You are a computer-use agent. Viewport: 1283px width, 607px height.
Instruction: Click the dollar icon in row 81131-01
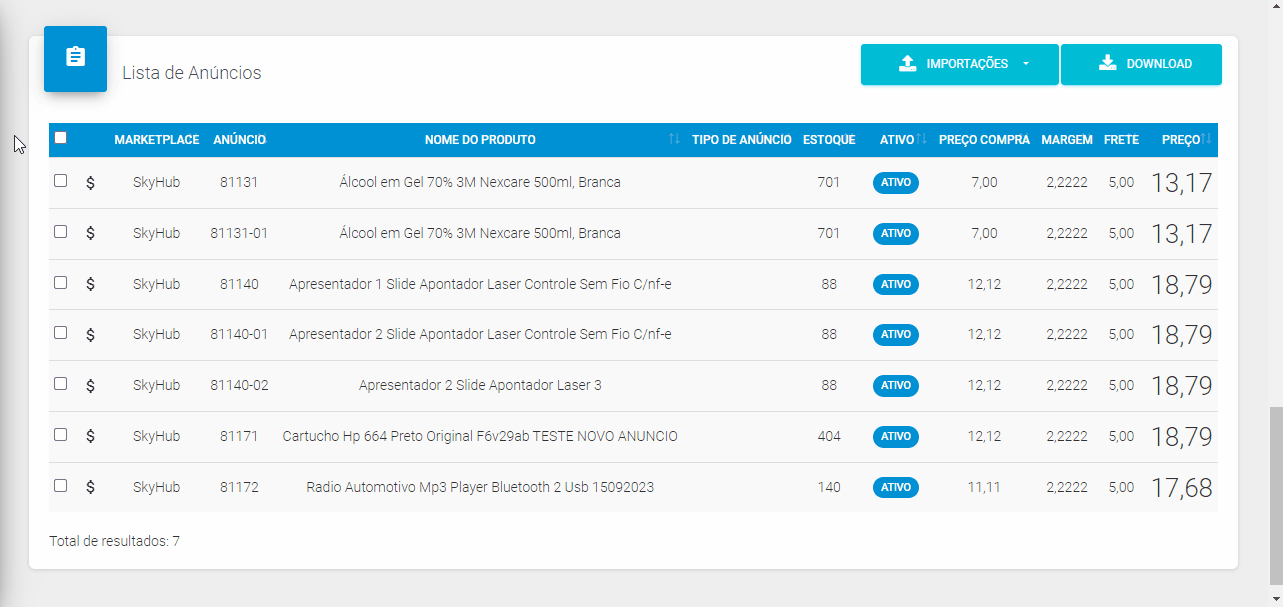click(90, 233)
